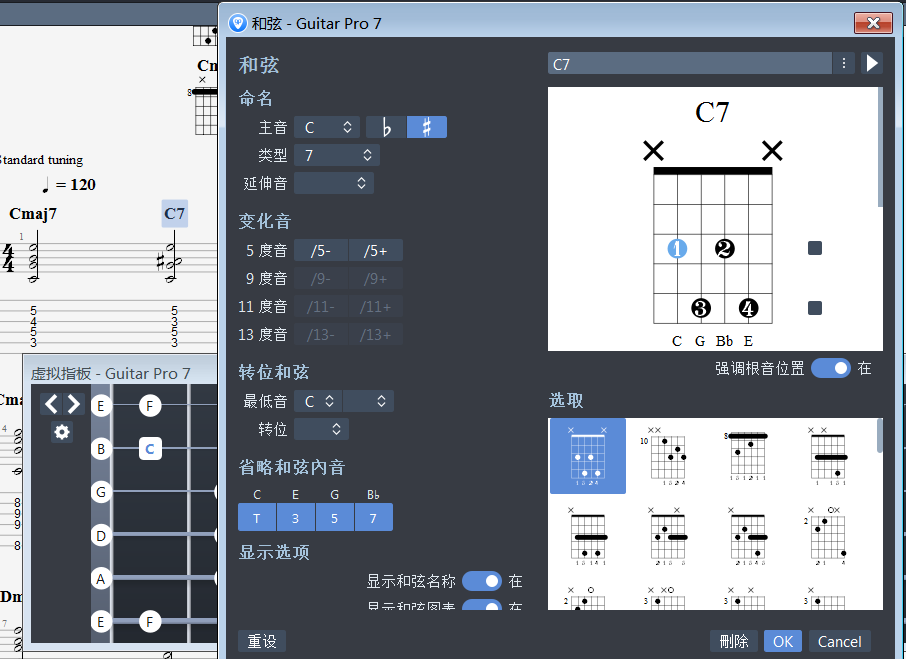906x659 pixels.
Task: Open the chord name options menu
Action: [845, 64]
